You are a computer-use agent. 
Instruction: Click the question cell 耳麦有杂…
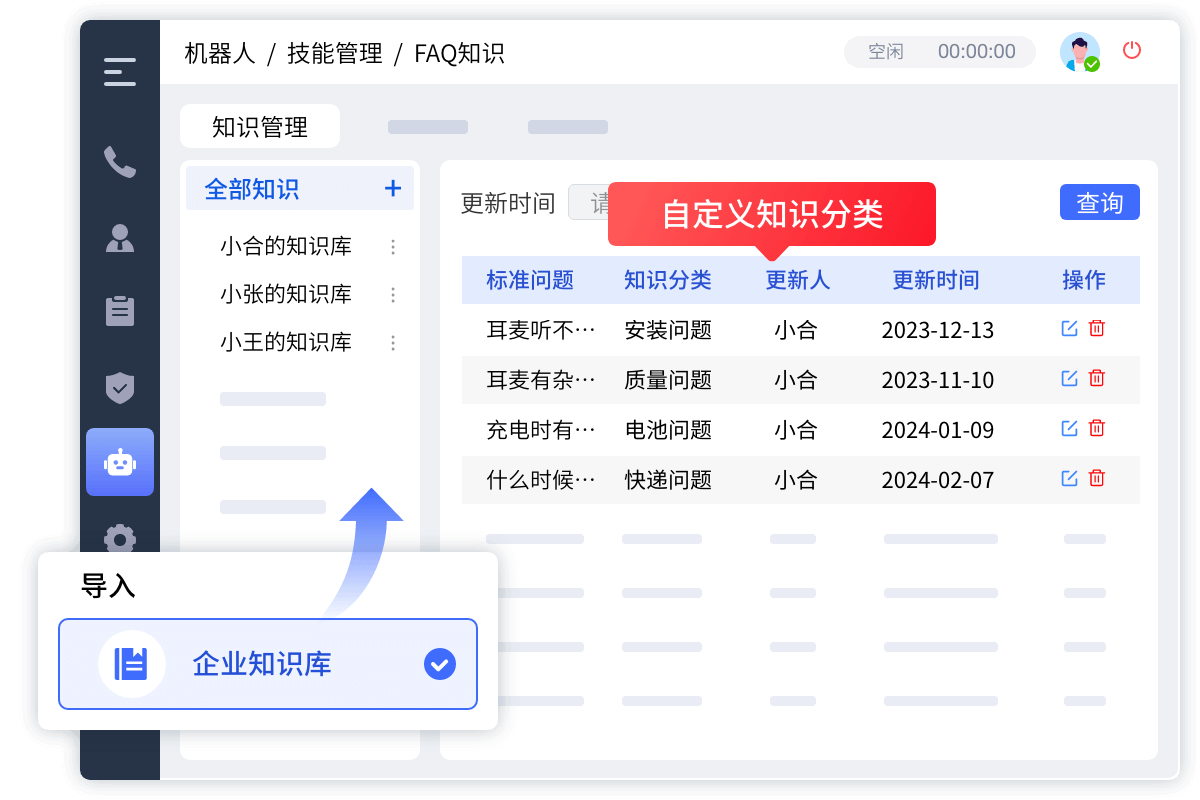[541, 380]
